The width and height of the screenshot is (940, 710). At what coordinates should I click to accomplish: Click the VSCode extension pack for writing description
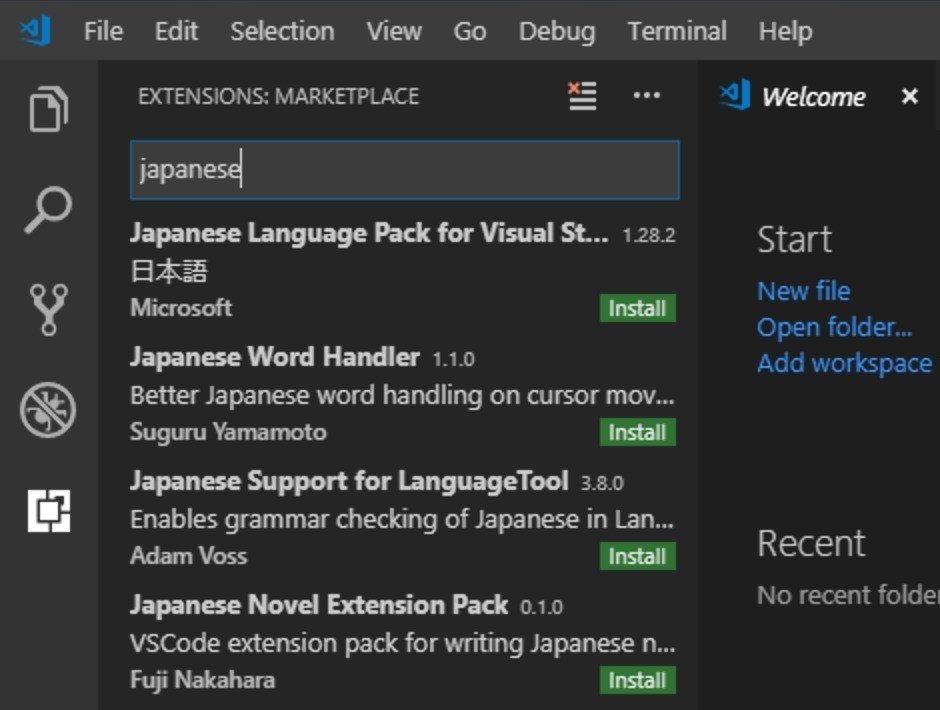[x=403, y=644]
